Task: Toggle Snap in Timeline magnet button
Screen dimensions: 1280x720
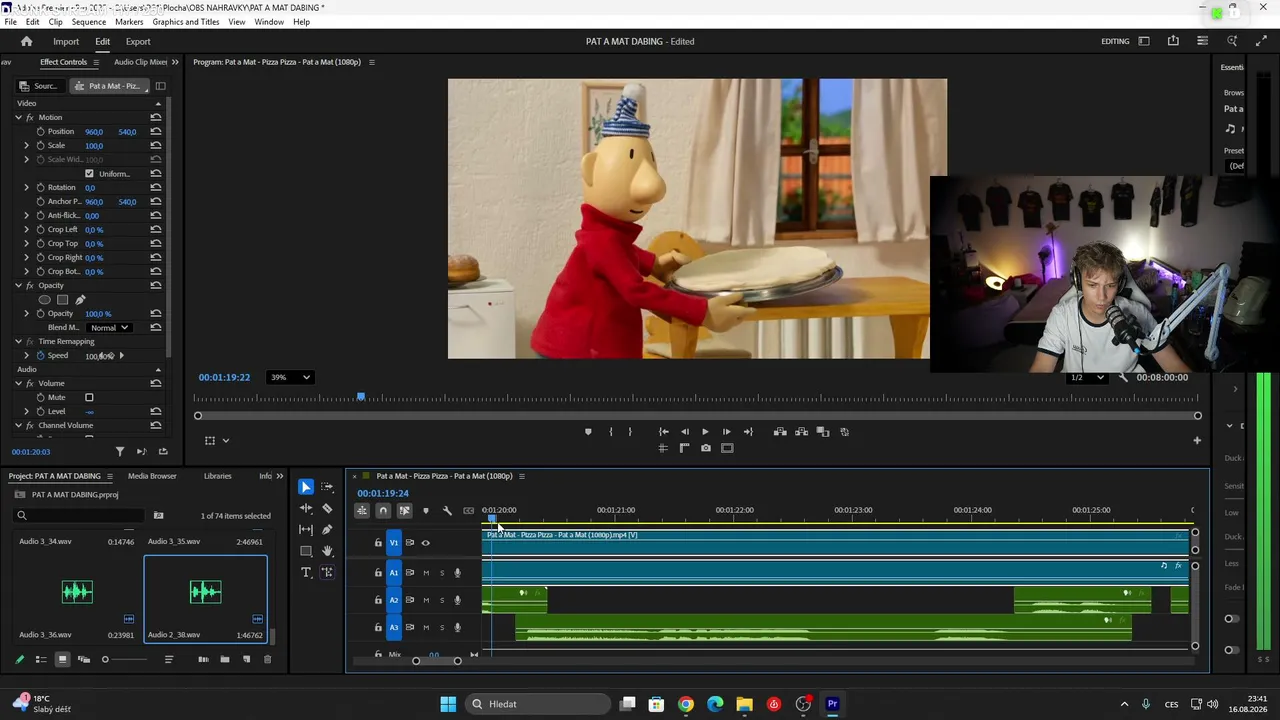Action: click(383, 511)
